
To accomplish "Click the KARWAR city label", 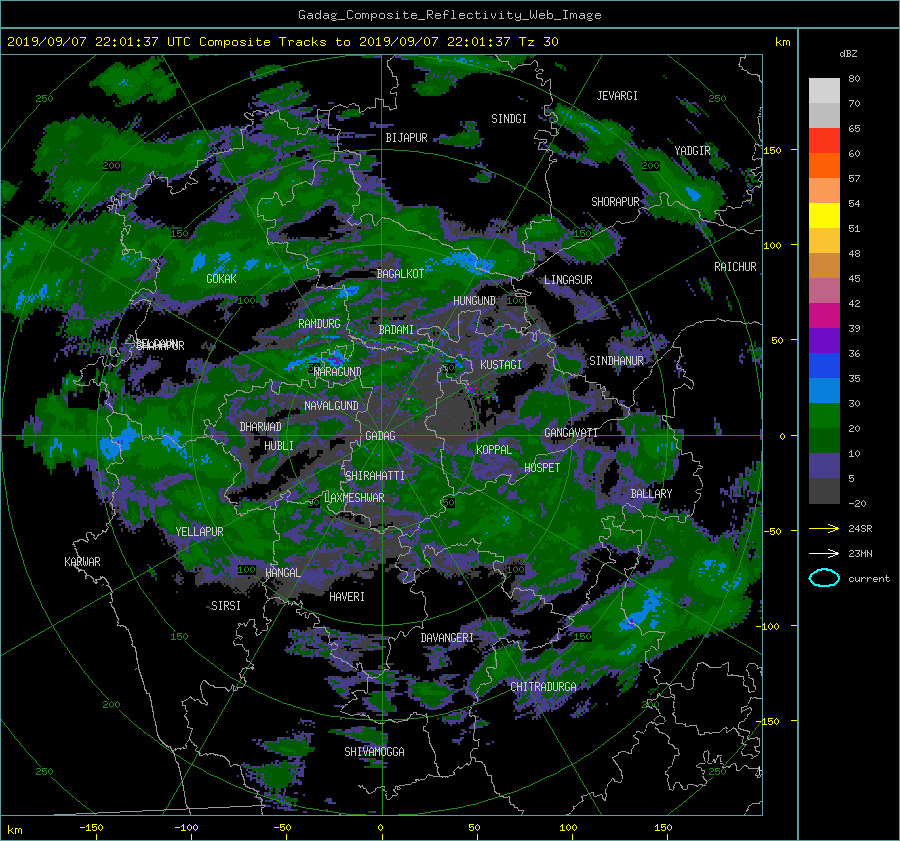I will [x=82, y=562].
